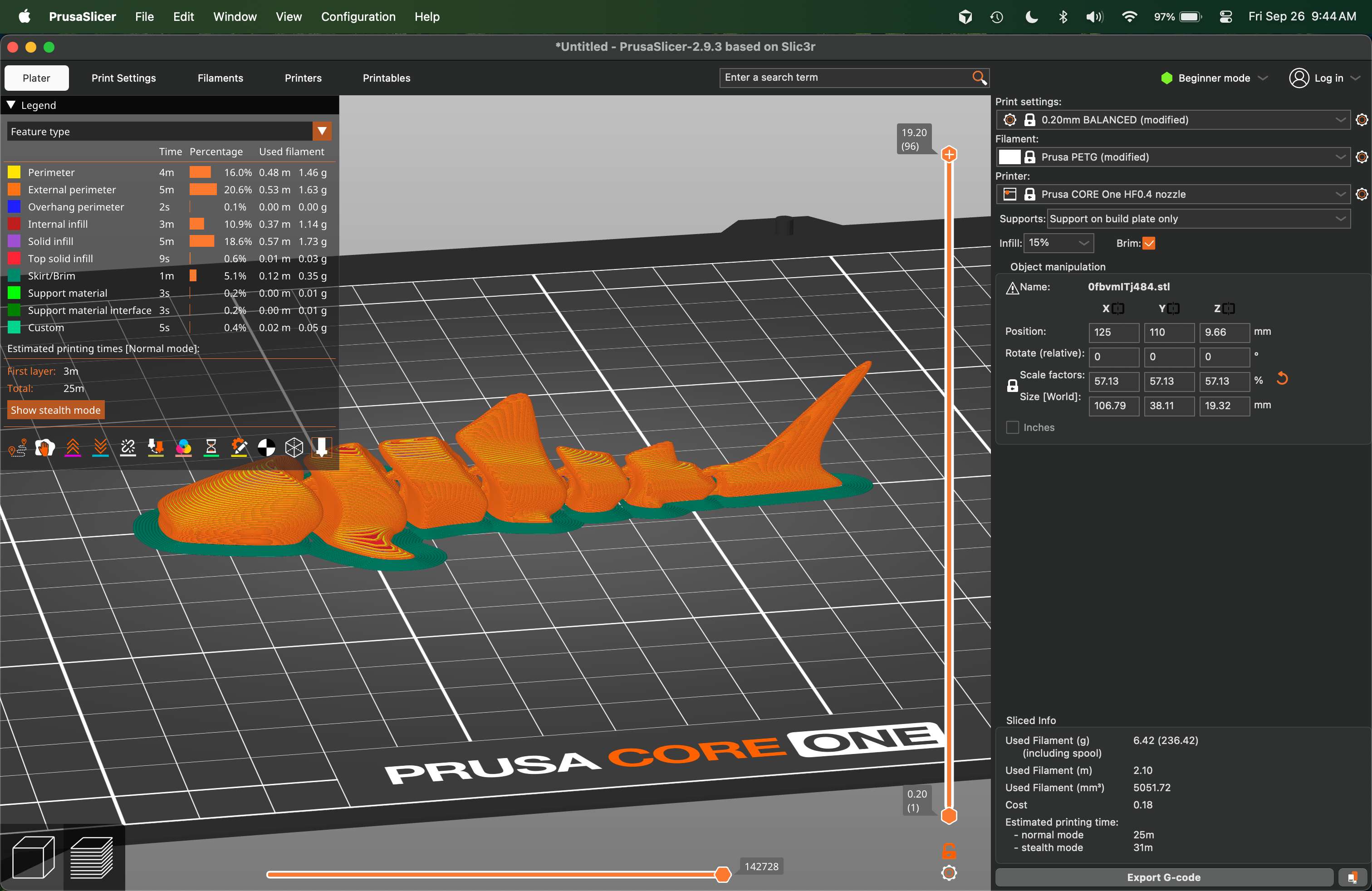Open the Infill percentage dropdown
The width and height of the screenshot is (1372, 891).
tap(1058, 243)
